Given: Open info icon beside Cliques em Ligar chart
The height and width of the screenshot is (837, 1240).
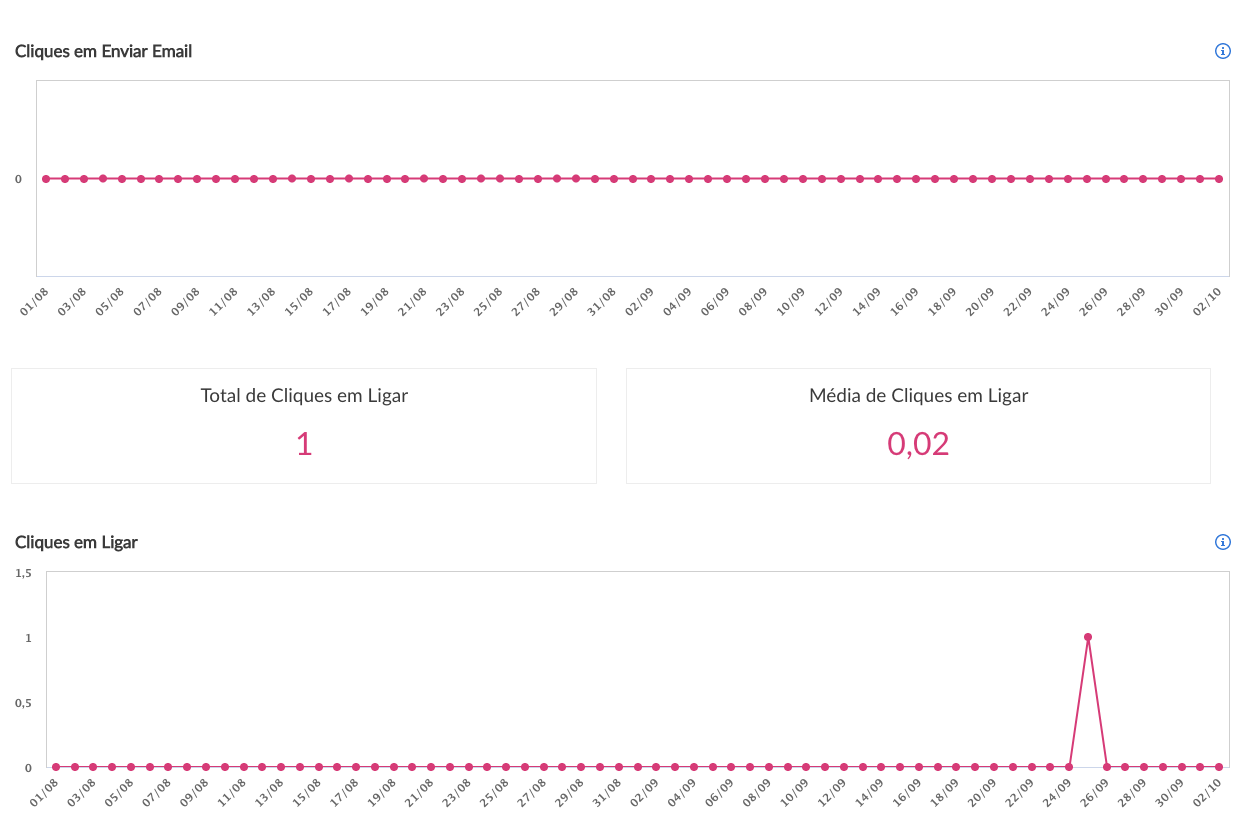Looking at the screenshot, I should [1222, 542].
